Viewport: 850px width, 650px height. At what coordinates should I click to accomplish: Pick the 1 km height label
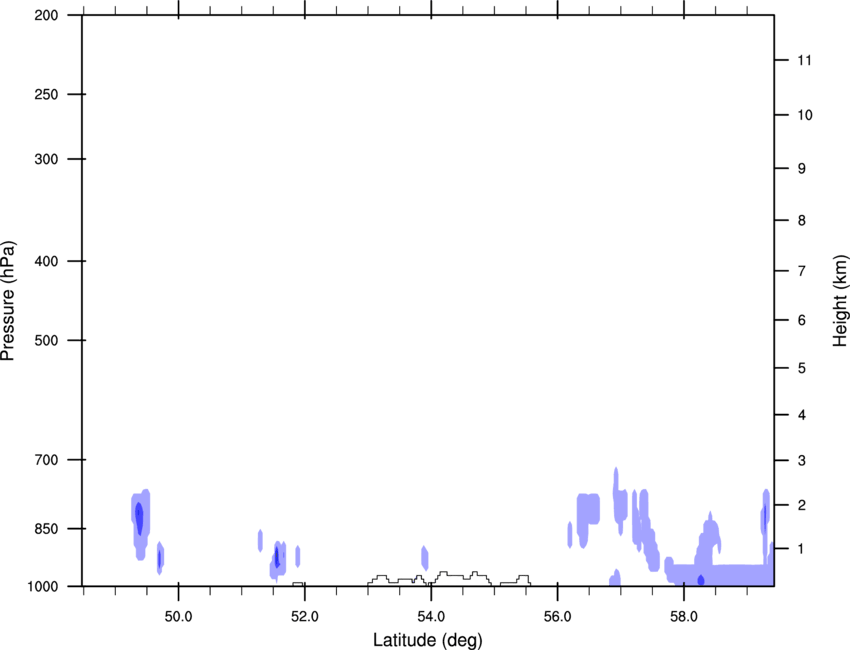coord(802,549)
